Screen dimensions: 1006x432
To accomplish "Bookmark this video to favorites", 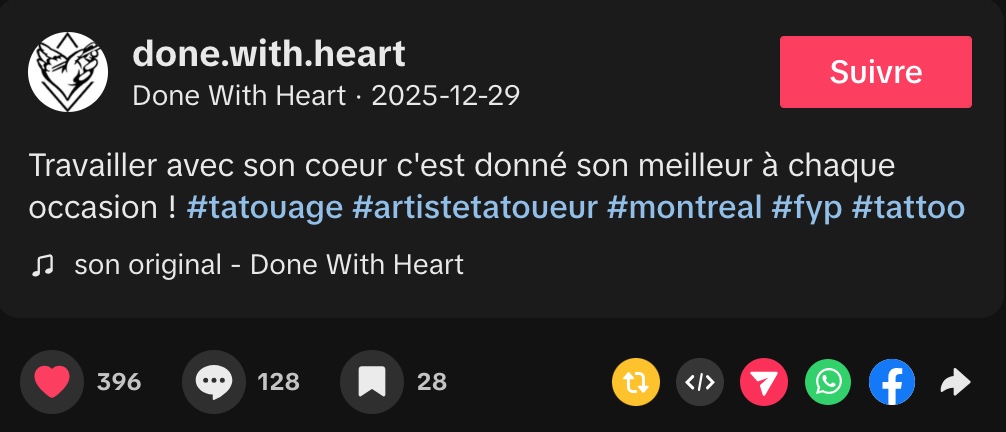I will point(372,381).
